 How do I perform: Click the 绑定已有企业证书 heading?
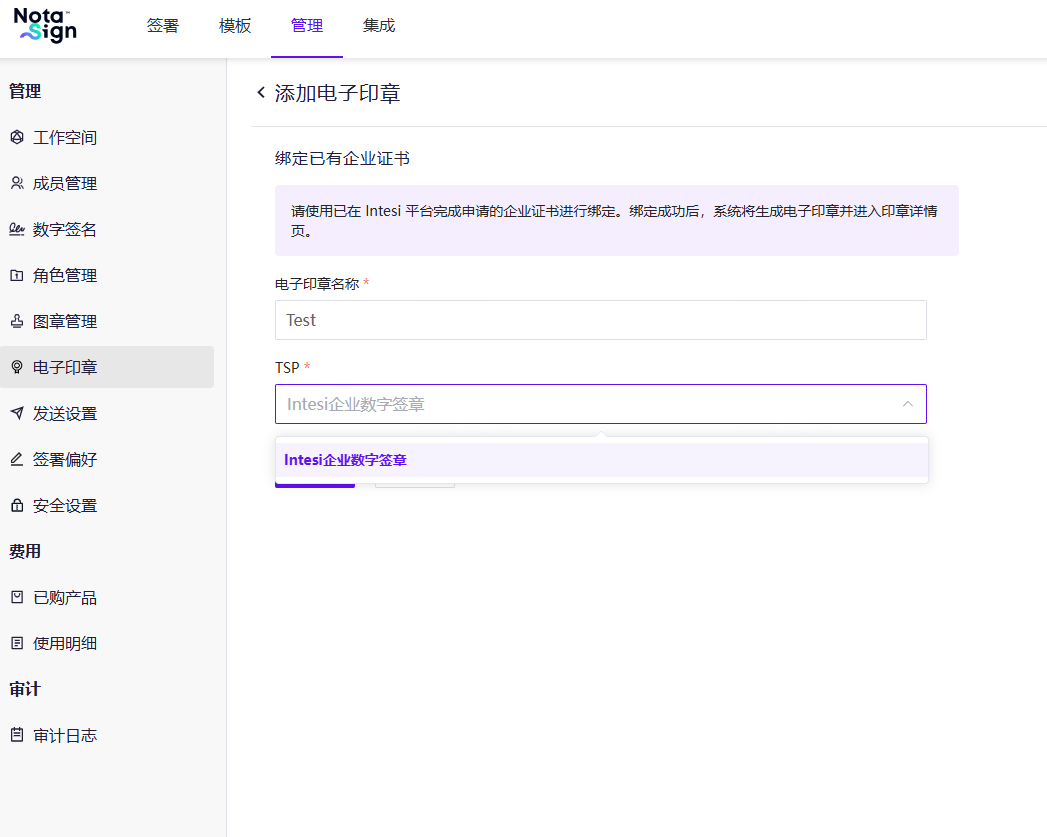[342, 159]
